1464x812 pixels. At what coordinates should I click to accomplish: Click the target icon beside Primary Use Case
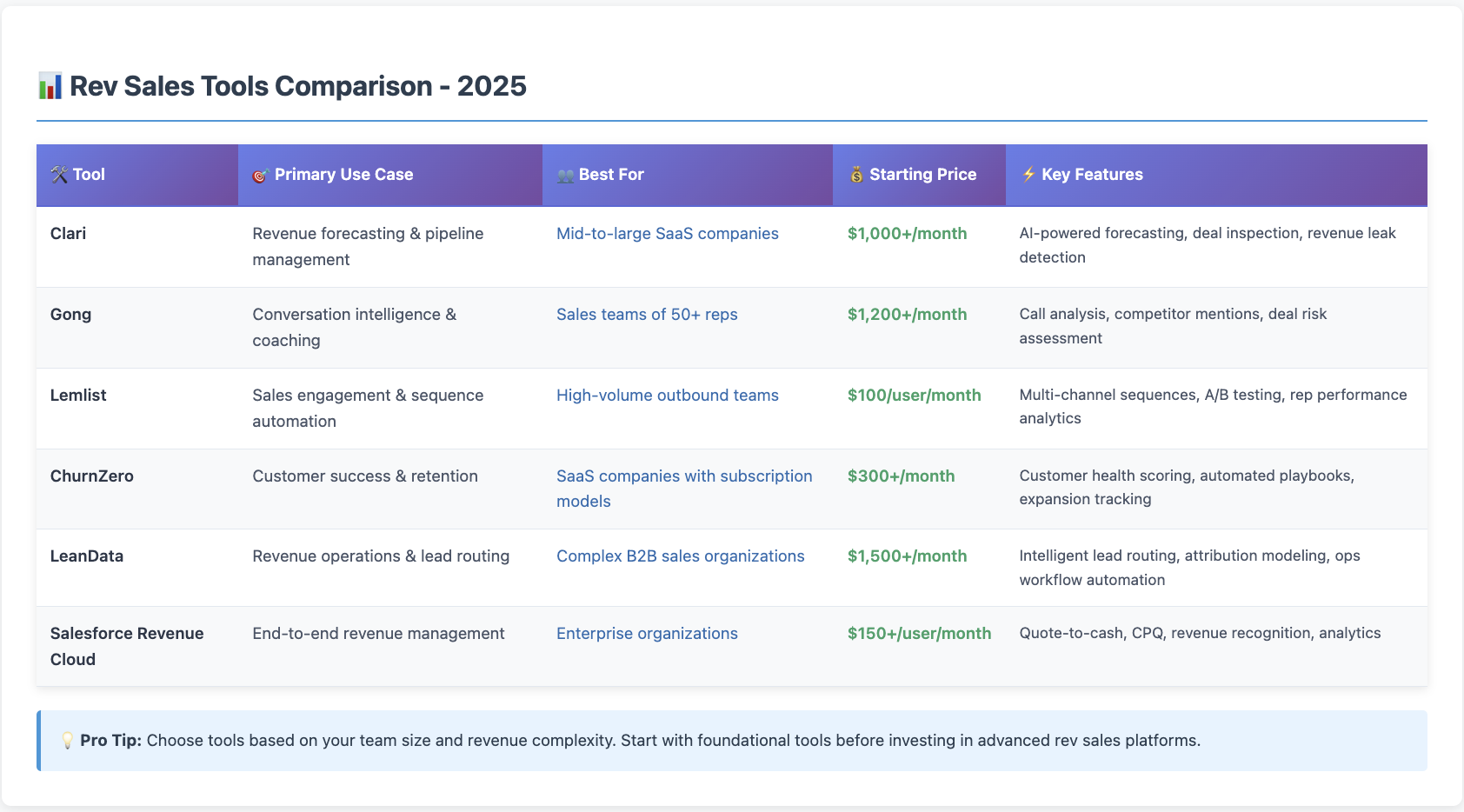click(x=260, y=176)
